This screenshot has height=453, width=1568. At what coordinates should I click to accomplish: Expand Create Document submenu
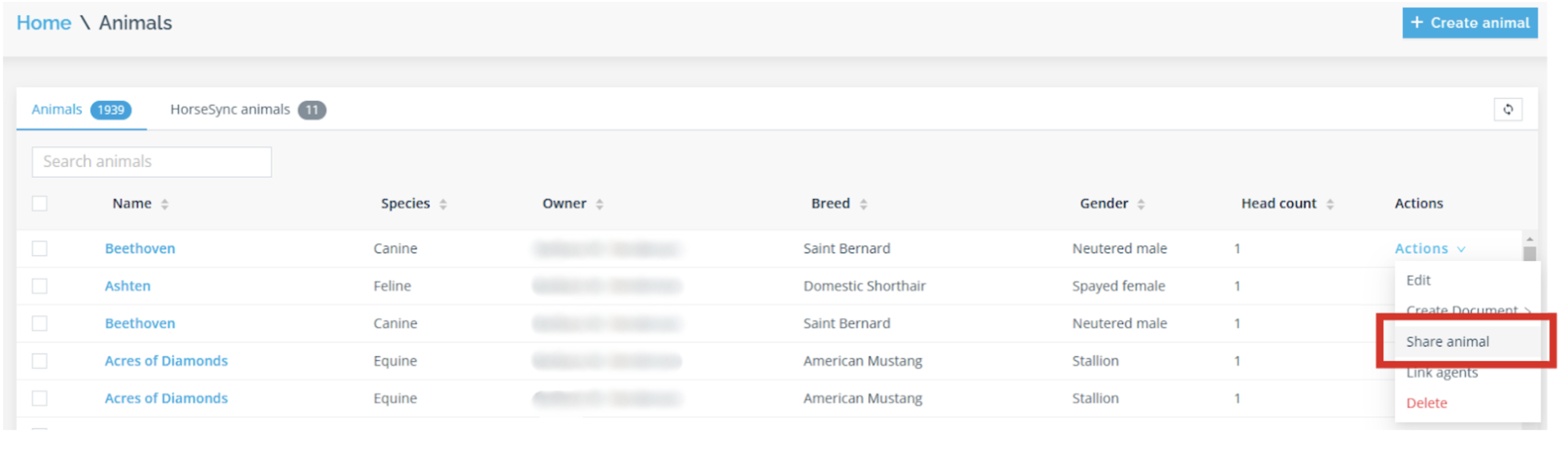(1467, 310)
